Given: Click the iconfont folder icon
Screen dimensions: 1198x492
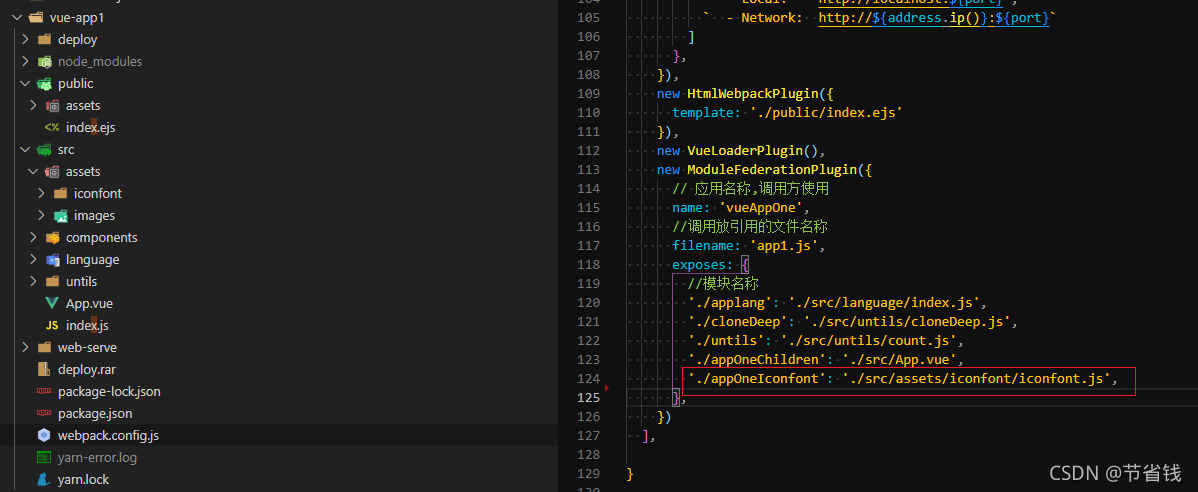Looking at the screenshot, I should tap(60, 193).
